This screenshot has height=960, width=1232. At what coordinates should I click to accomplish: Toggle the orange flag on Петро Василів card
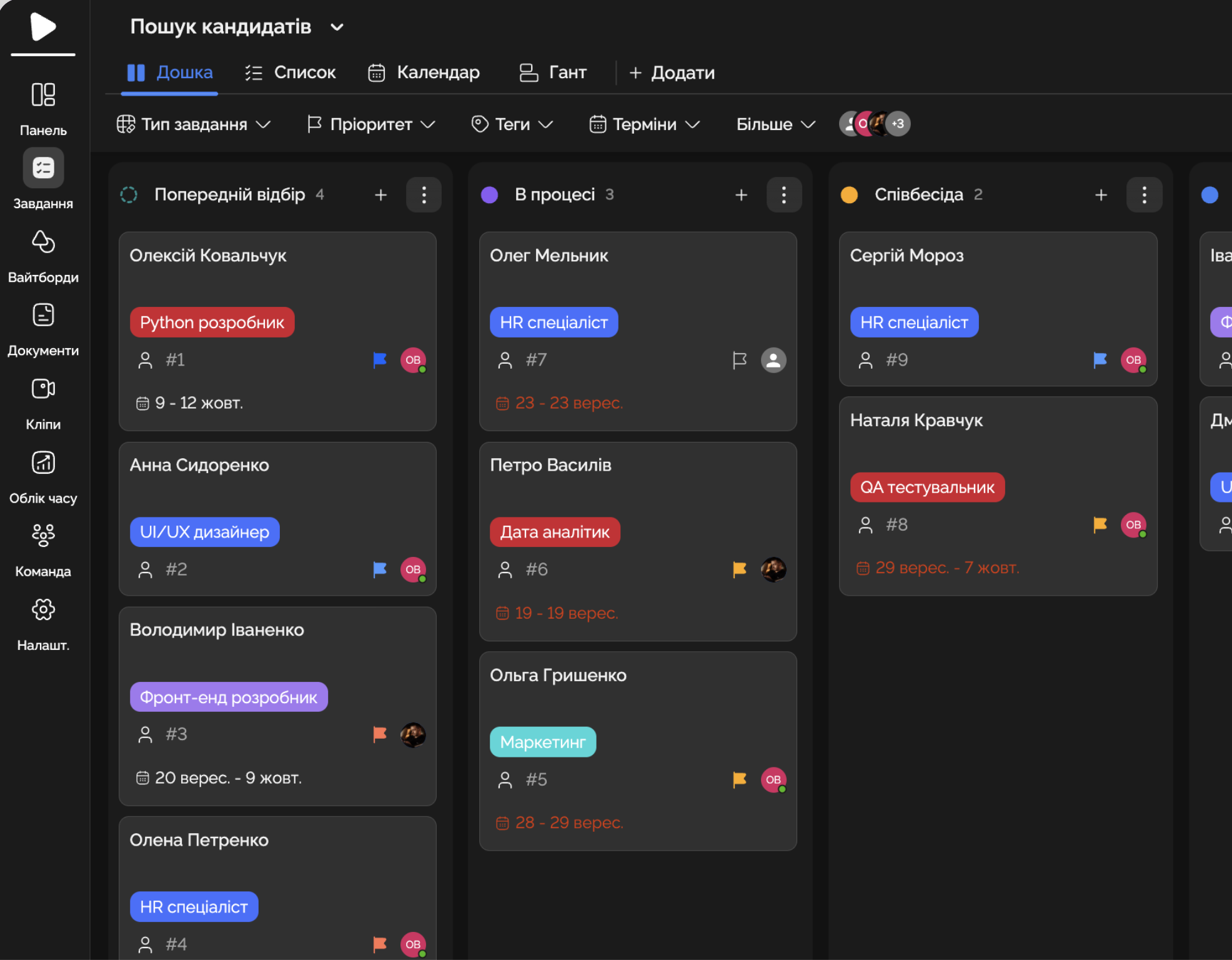pyautogui.click(x=740, y=569)
